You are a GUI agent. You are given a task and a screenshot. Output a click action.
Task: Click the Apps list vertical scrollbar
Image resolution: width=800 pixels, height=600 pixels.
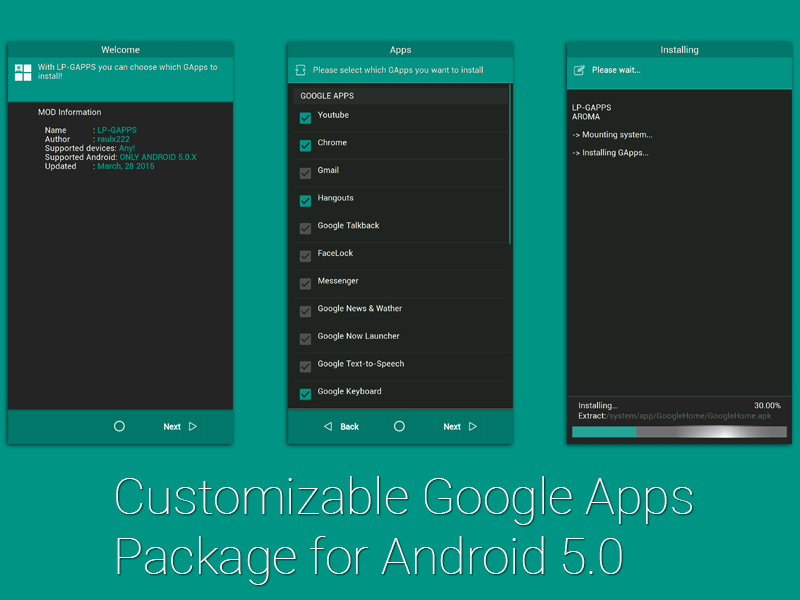[510, 165]
